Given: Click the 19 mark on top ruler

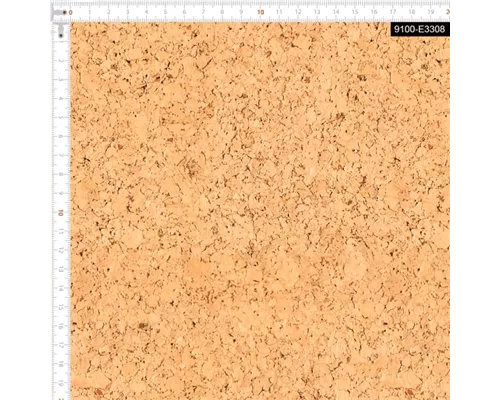Looking at the screenshot, I should 431,12.
